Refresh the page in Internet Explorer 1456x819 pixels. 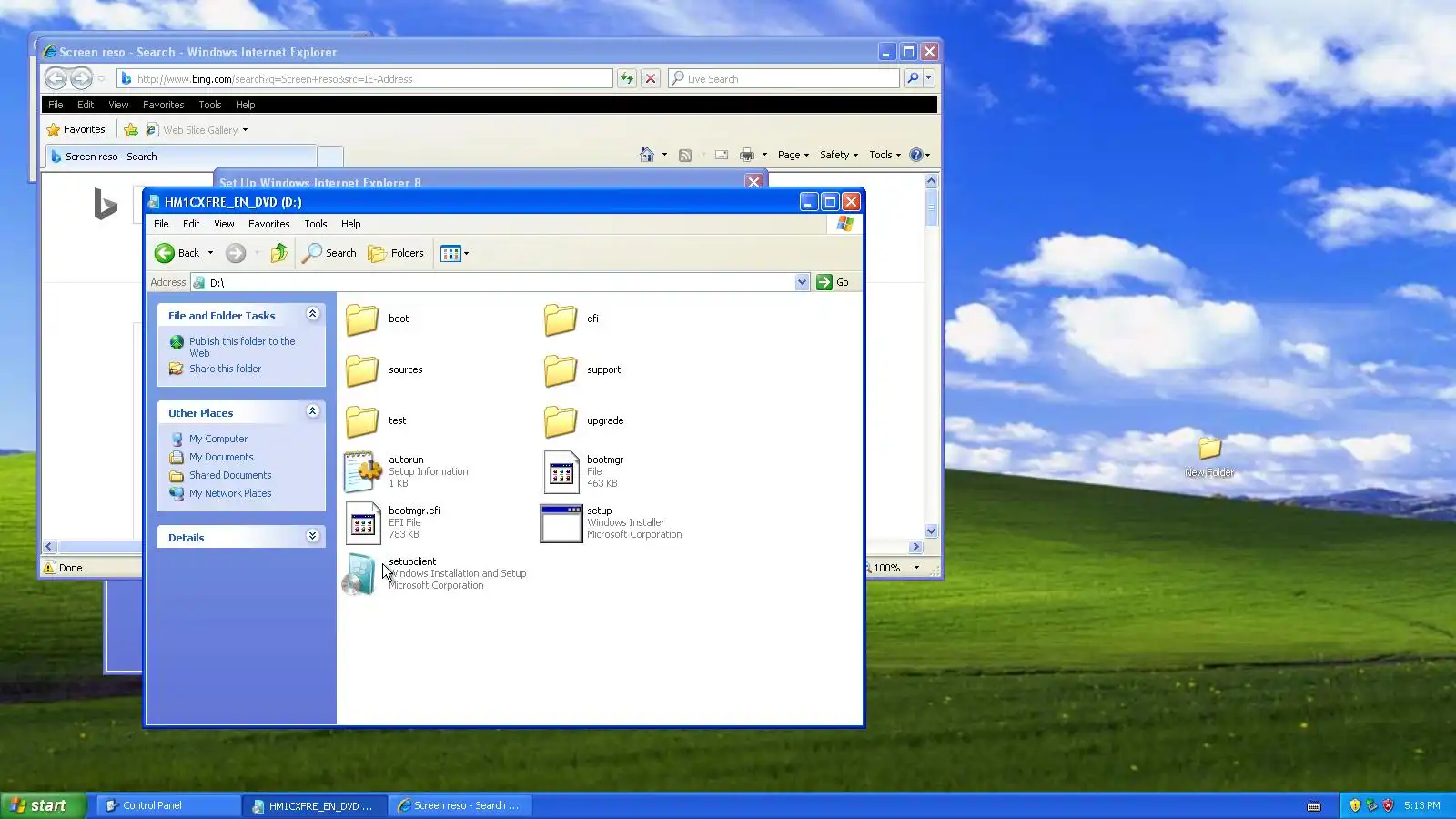click(x=627, y=79)
